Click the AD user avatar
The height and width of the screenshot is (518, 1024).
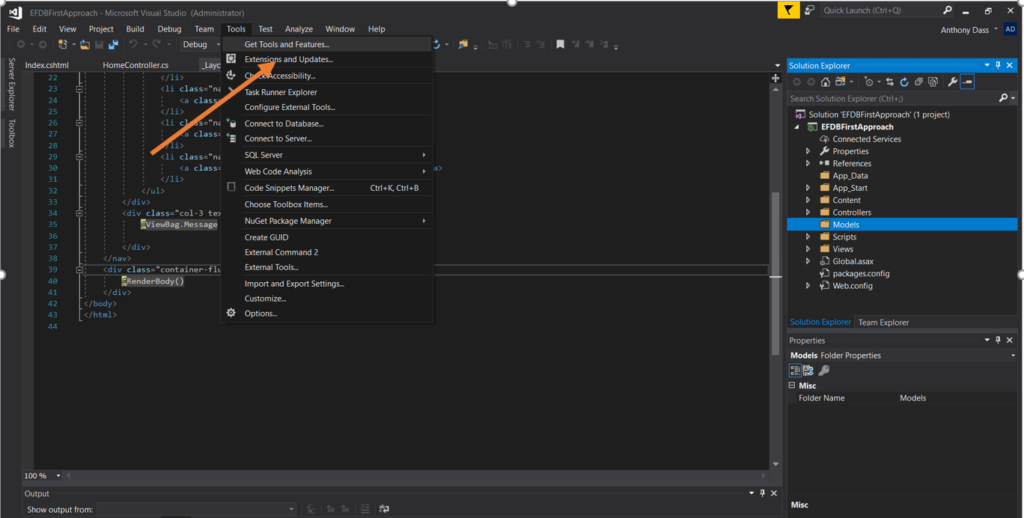click(1010, 29)
